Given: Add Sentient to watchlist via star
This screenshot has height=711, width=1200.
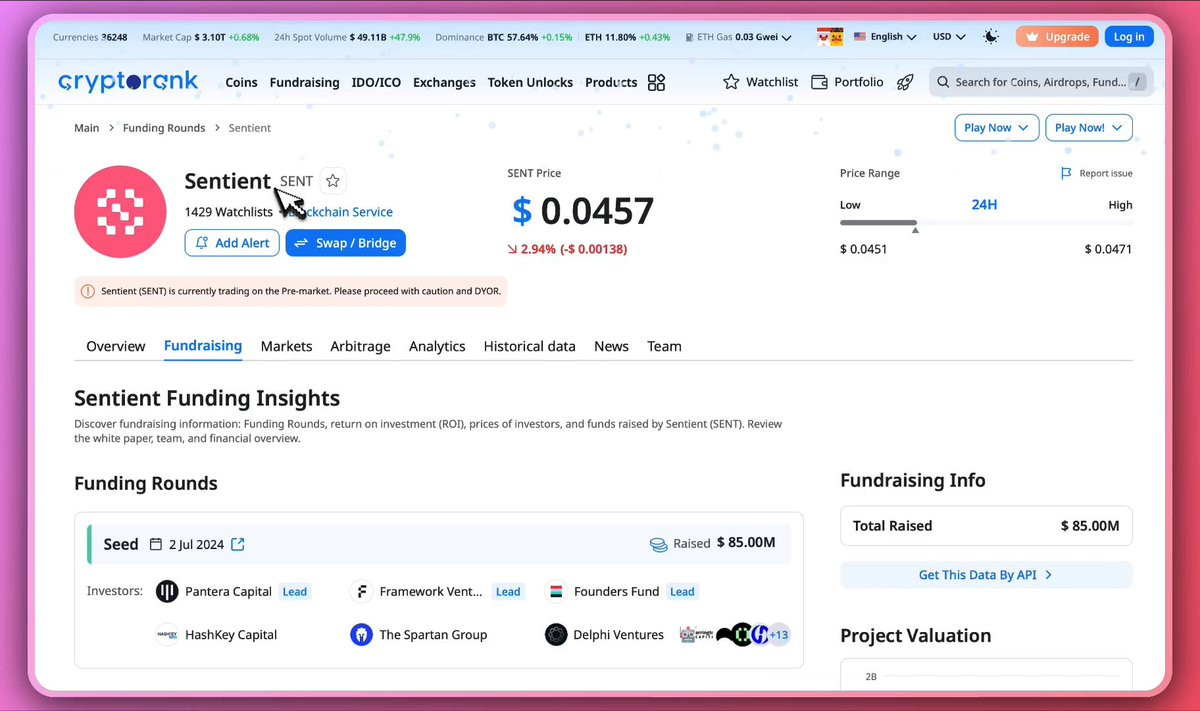Looking at the screenshot, I should pyautogui.click(x=333, y=181).
